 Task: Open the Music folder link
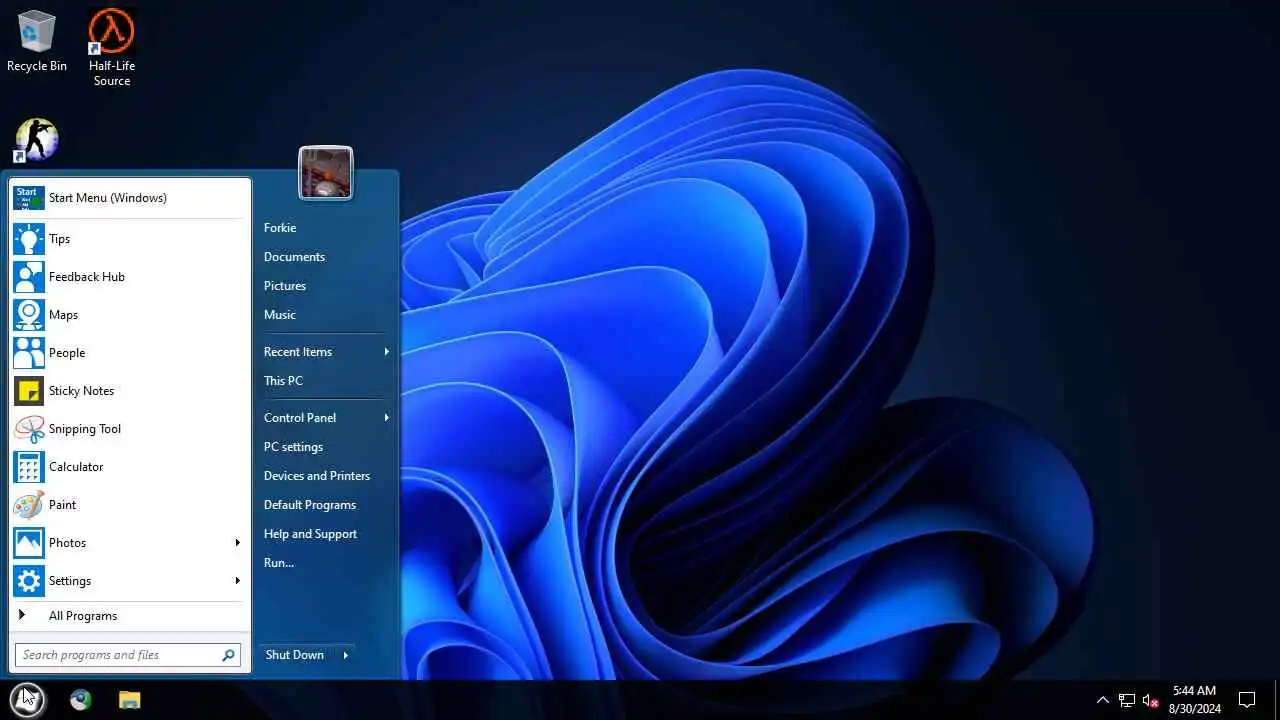(280, 315)
